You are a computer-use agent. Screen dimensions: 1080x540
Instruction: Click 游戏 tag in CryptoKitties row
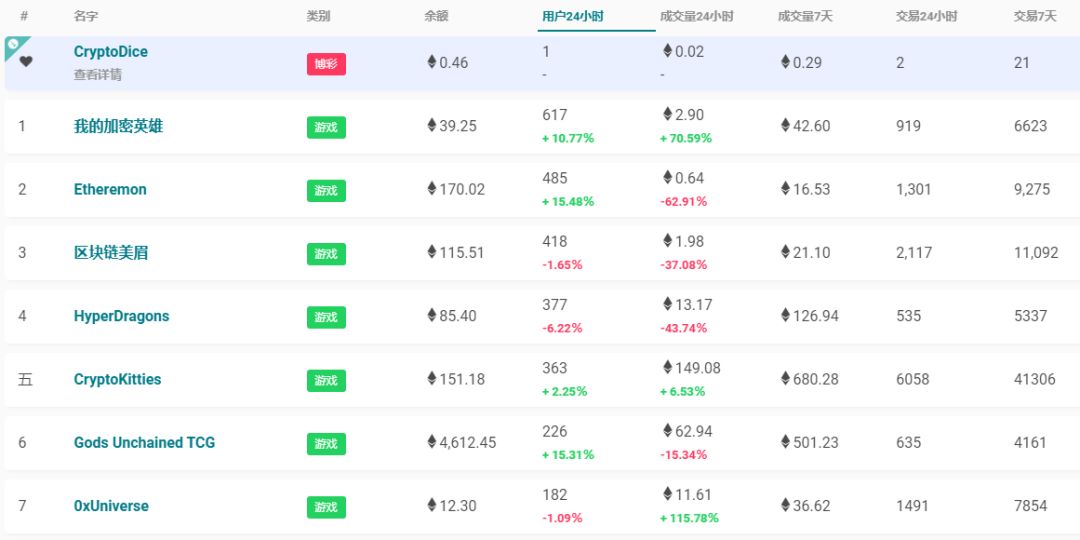pyautogui.click(x=326, y=381)
